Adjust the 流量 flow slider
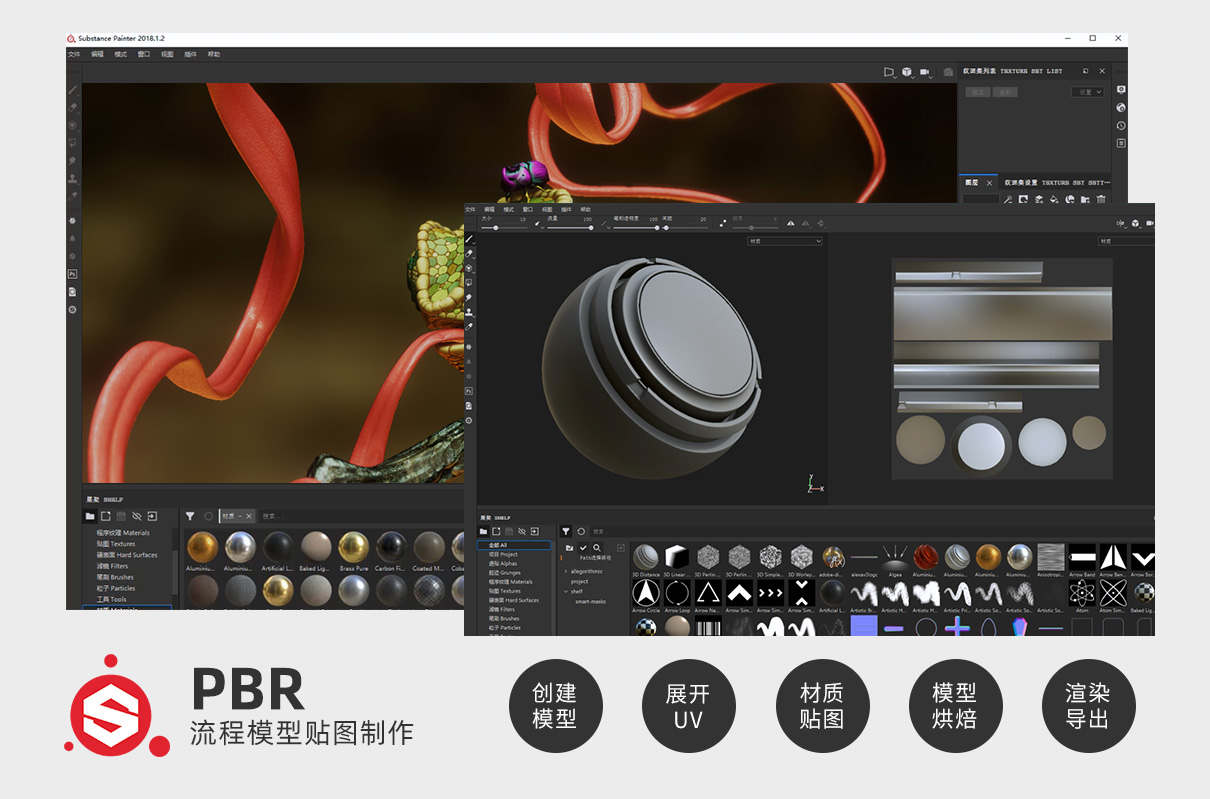 coord(570,228)
